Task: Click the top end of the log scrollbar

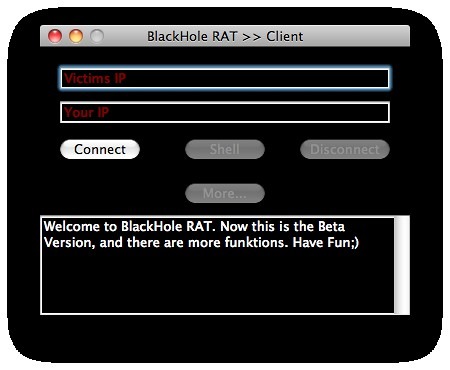Action: tap(402, 221)
